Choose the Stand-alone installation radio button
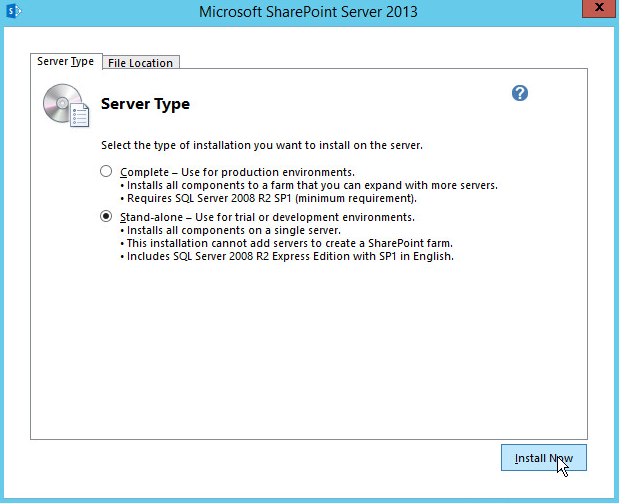619x503 pixels. (x=106, y=216)
